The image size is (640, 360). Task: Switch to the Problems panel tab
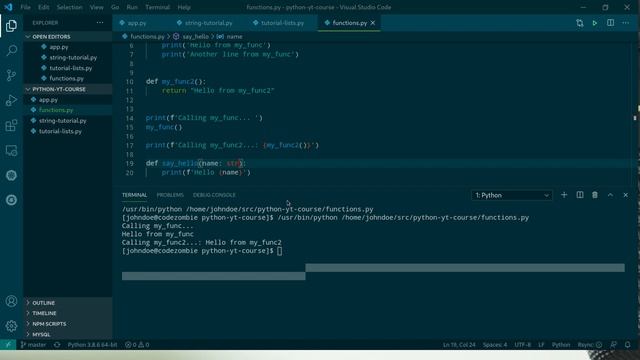coord(170,195)
